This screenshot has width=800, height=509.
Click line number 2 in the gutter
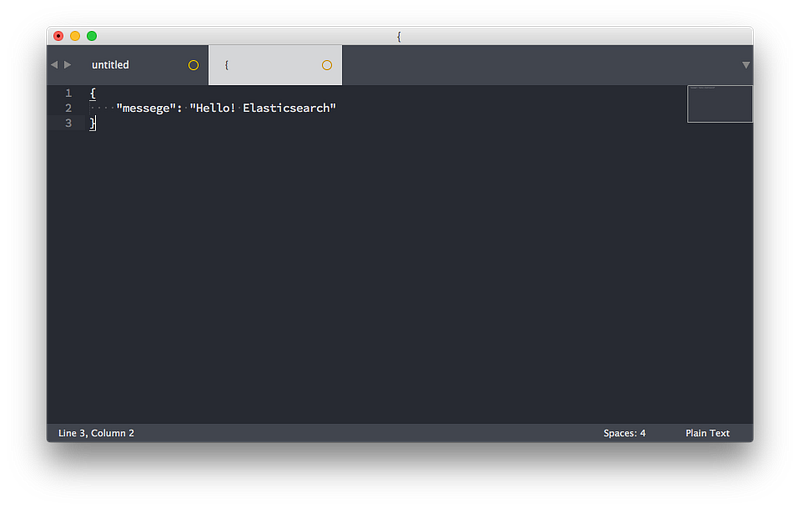68,108
